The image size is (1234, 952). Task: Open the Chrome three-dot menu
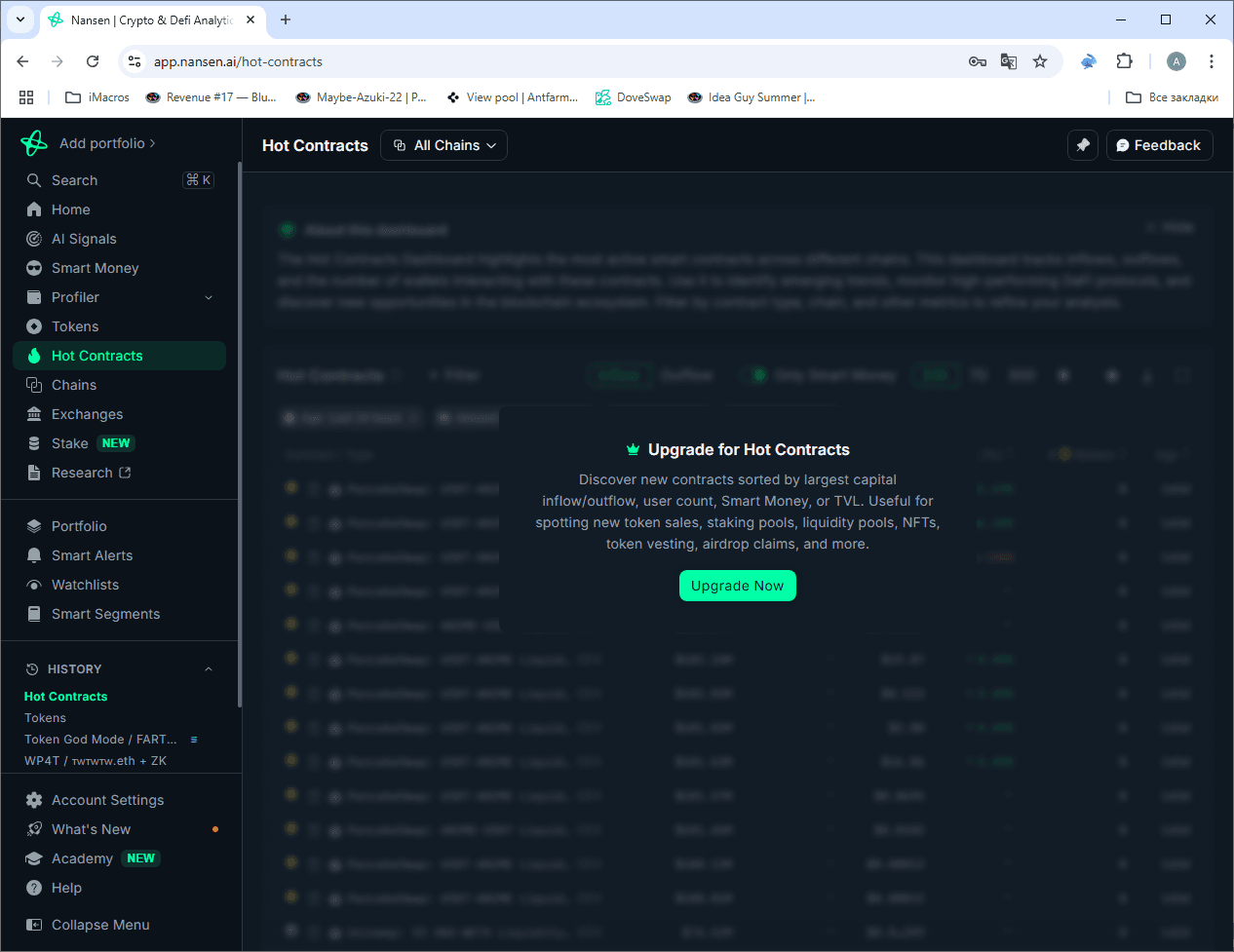1212,61
